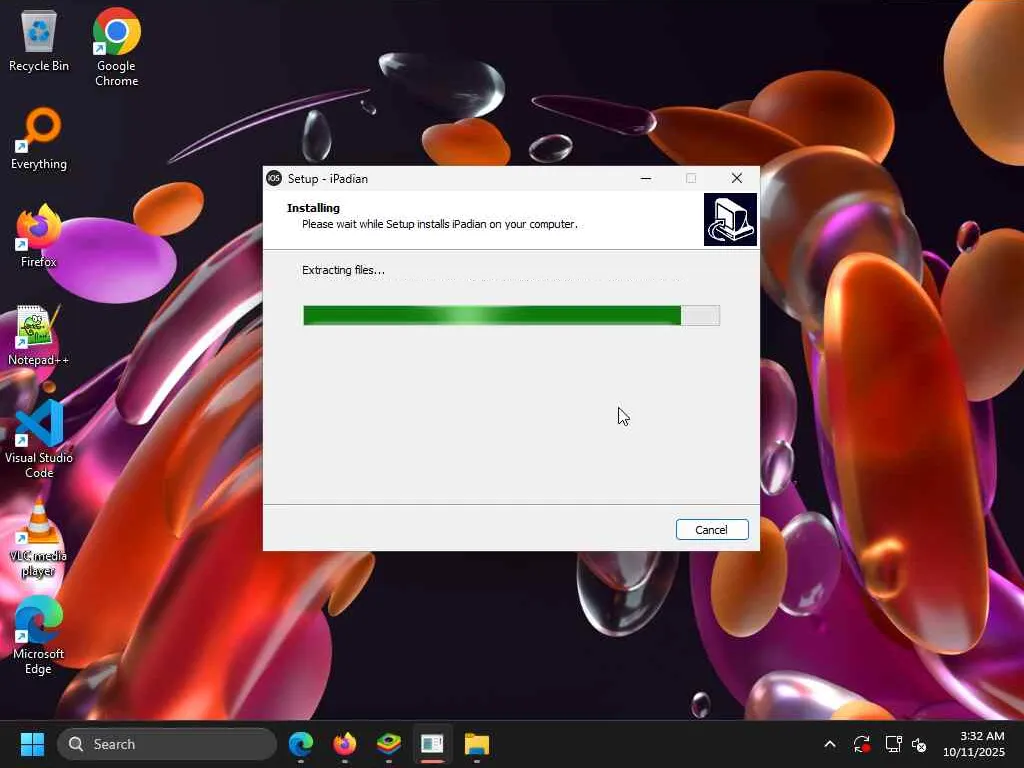This screenshot has width=1024, height=768.
Task: Click the taskbar Search box
Action: (167, 744)
